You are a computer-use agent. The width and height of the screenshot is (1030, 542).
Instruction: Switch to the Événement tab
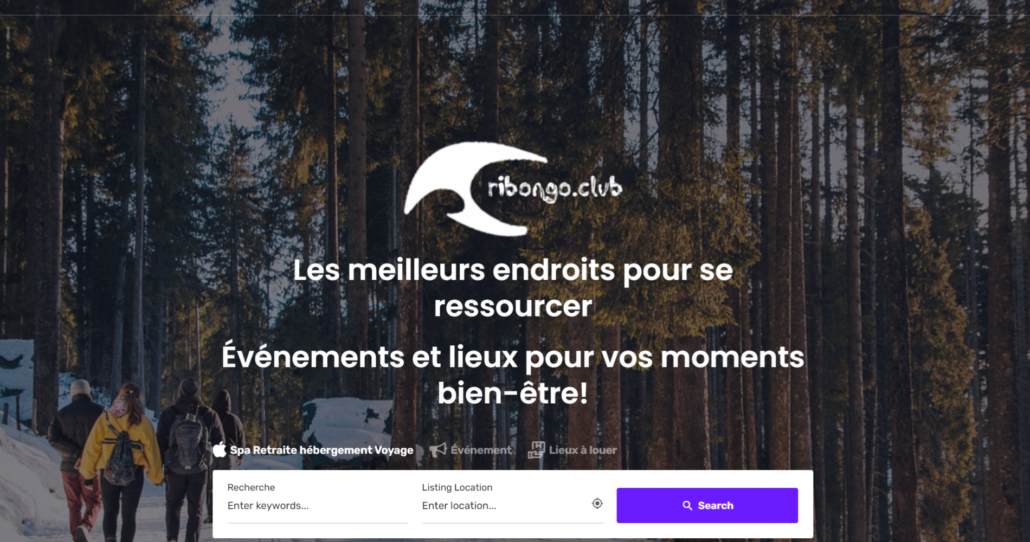(470, 450)
